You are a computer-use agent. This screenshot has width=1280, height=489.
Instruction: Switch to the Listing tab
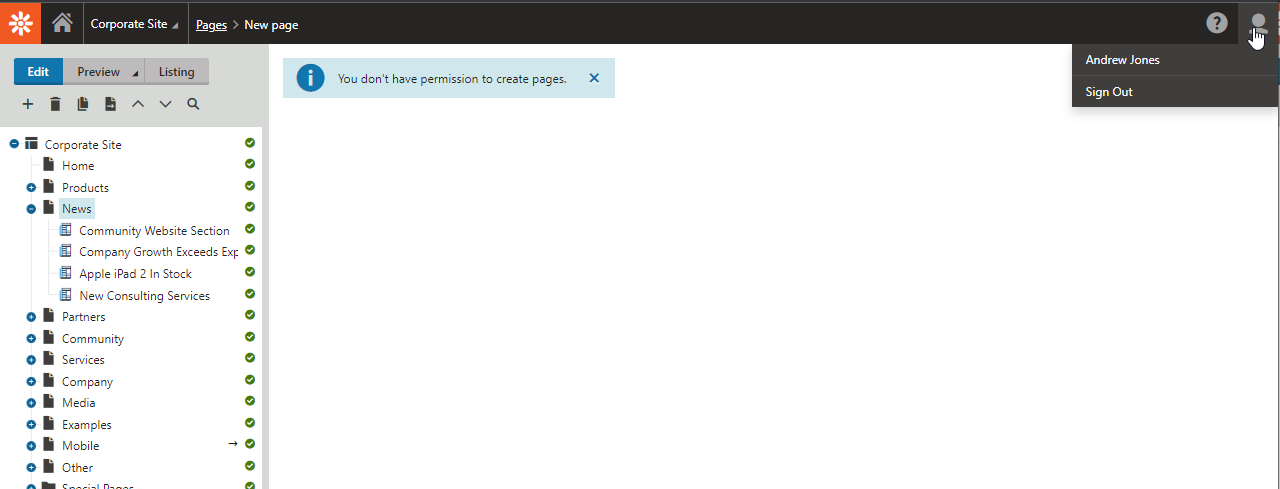[177, 72]
